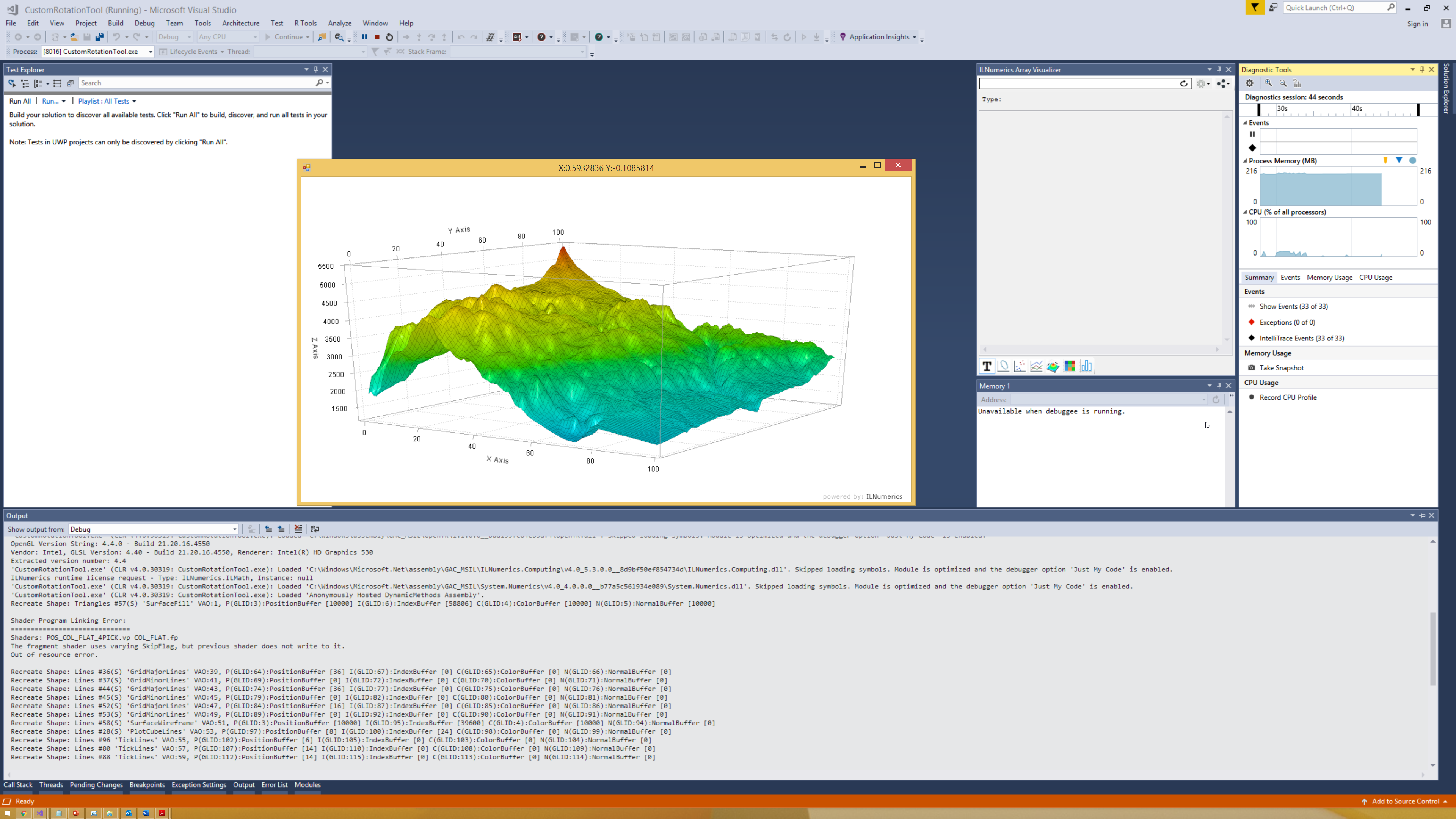
Task: Click the Take Snapshot link
Action: pos(1281,368)
